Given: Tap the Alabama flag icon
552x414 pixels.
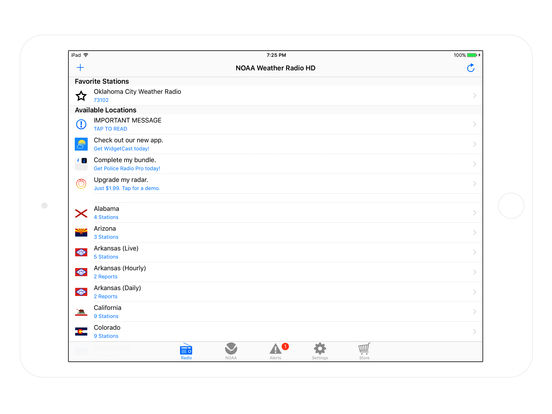Looking at the screenshot, I should coord(81,213).
